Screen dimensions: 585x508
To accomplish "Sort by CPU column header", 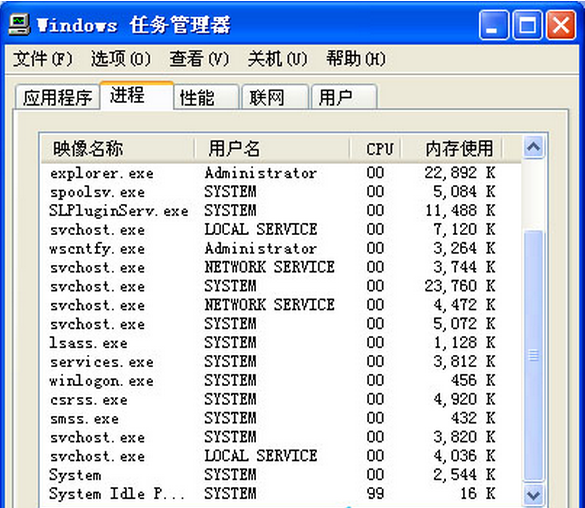I will tap(375, 148).
